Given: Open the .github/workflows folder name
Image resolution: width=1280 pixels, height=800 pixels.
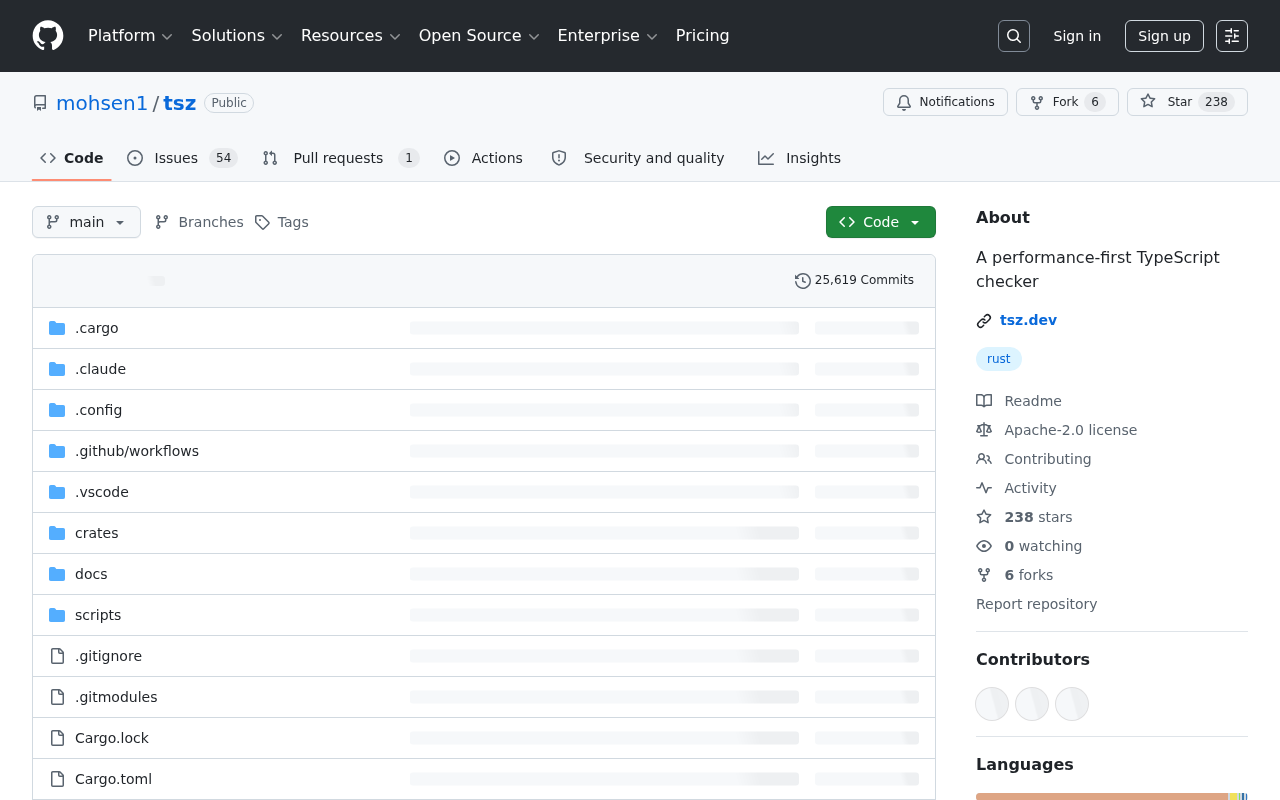Looking at the screenshot, I should coord(137,451).
